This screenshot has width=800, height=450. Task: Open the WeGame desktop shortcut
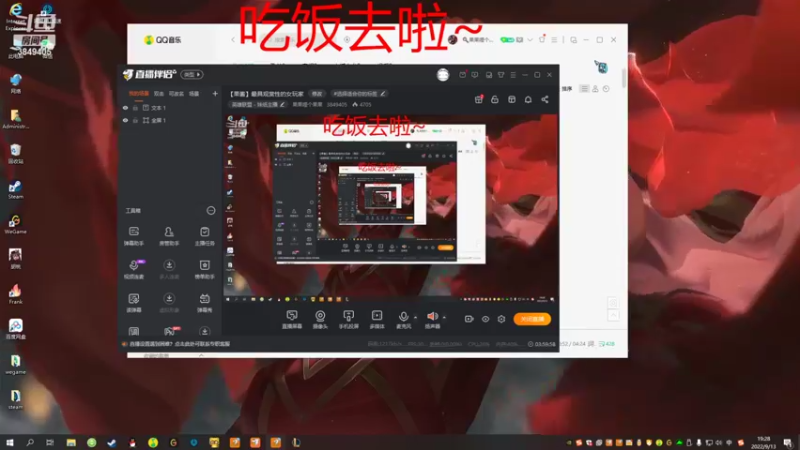15,224
